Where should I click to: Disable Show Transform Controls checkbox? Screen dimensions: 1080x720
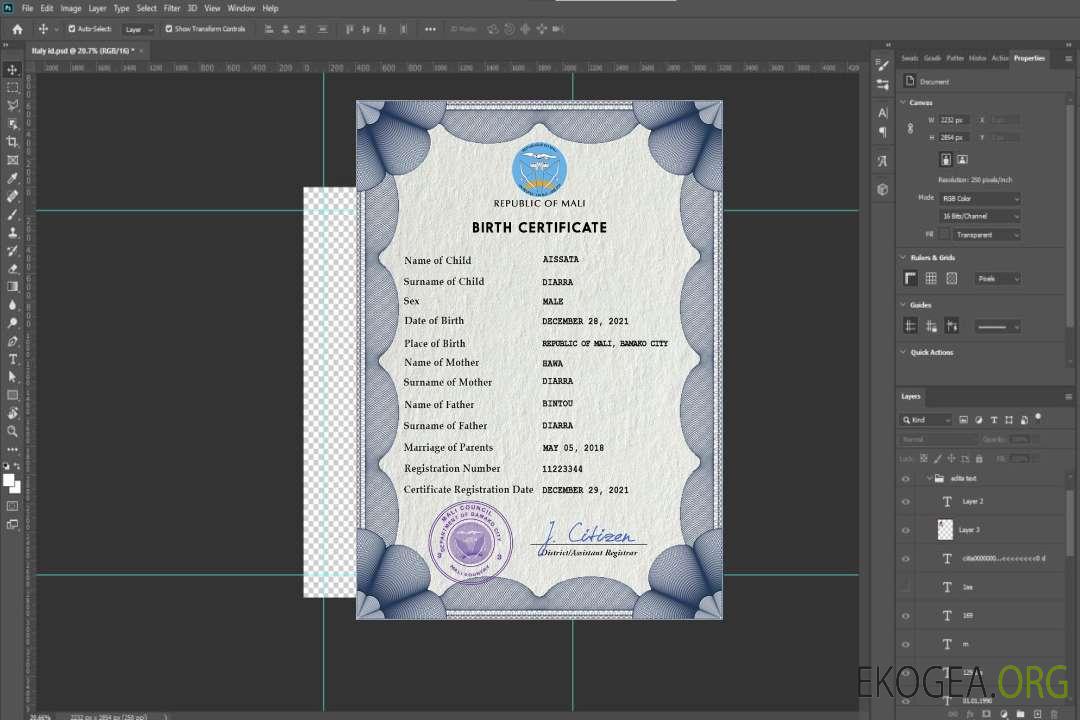click(168, 29)
